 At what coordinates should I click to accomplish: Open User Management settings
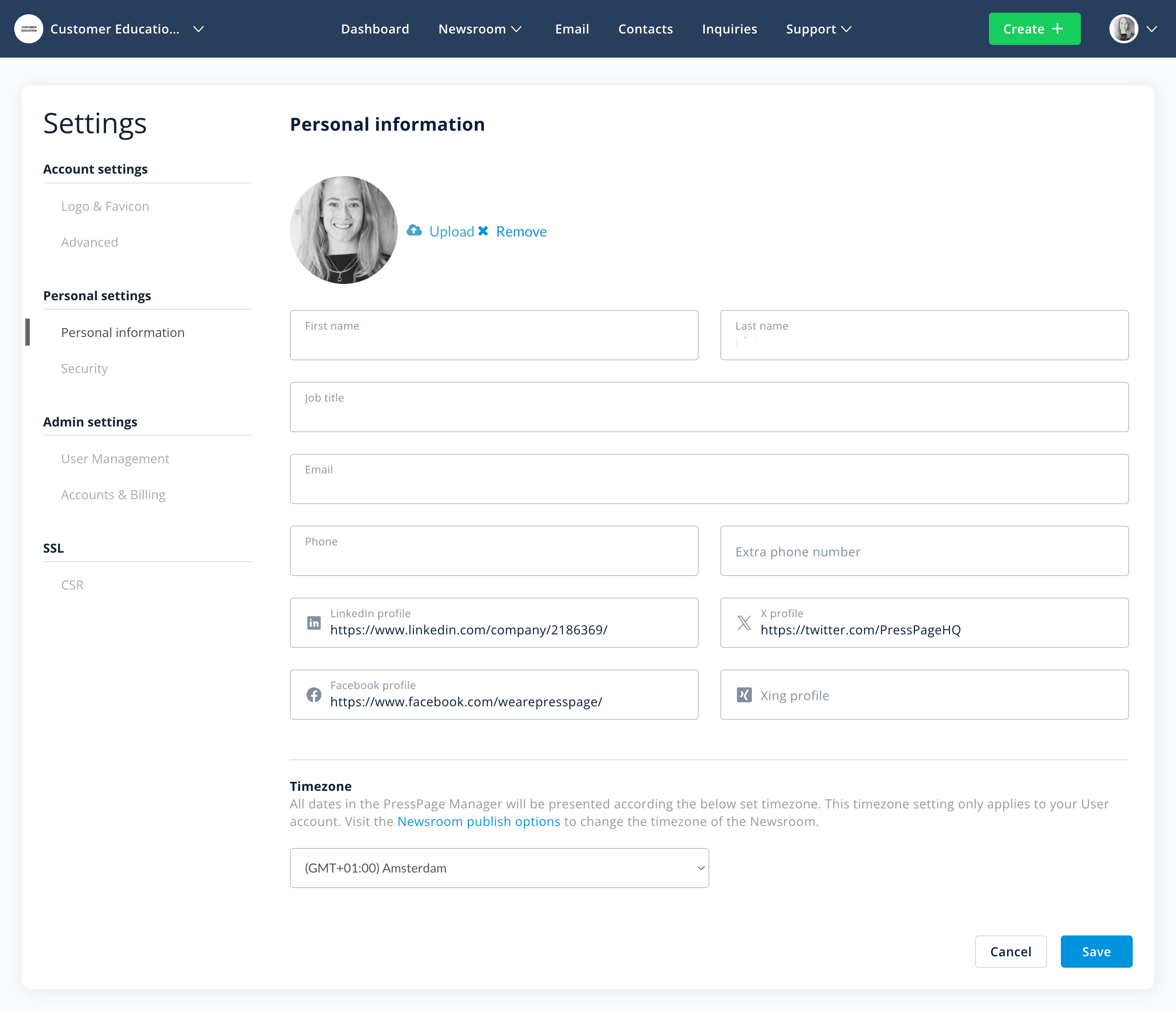[115, 459]
